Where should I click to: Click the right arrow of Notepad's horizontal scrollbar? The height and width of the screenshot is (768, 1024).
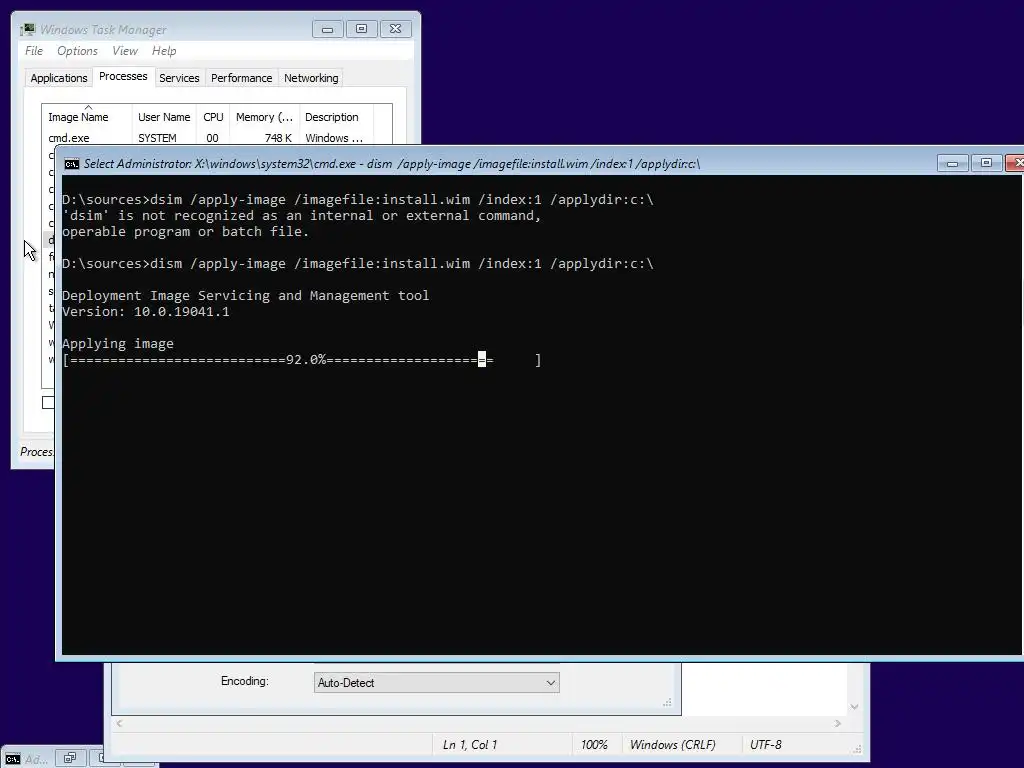click(x=838, y=723)
